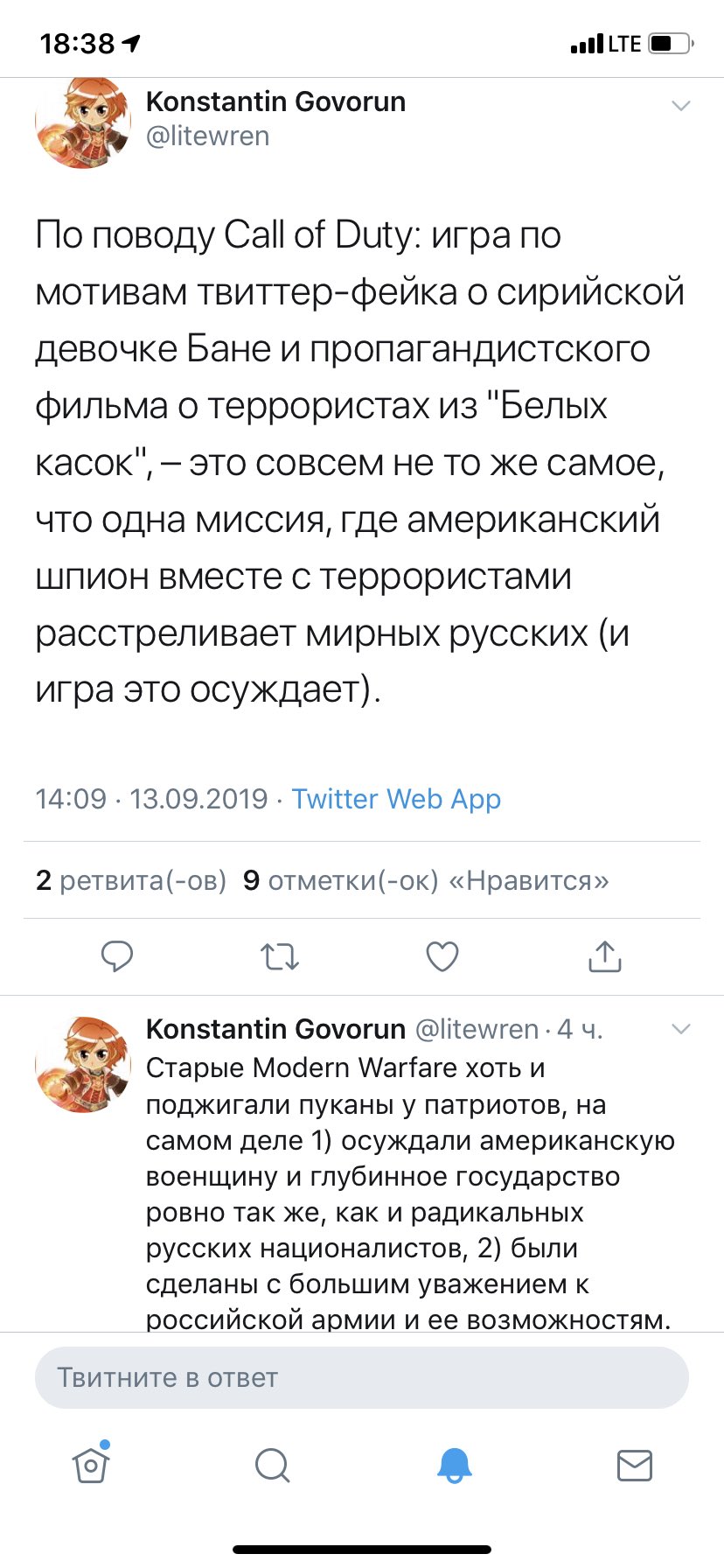The image size is (724, 1568).
Task: Tap the Twitter Web App source link
Action: point(396,799)
